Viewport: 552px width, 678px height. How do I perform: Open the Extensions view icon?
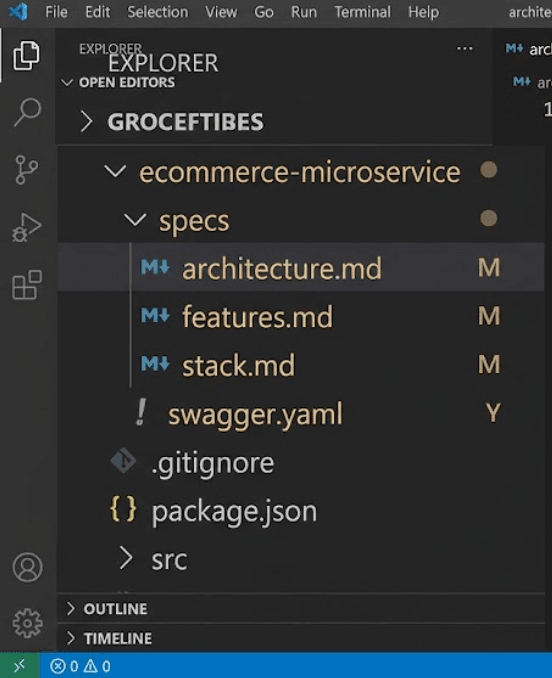click(x=27, y=285)
